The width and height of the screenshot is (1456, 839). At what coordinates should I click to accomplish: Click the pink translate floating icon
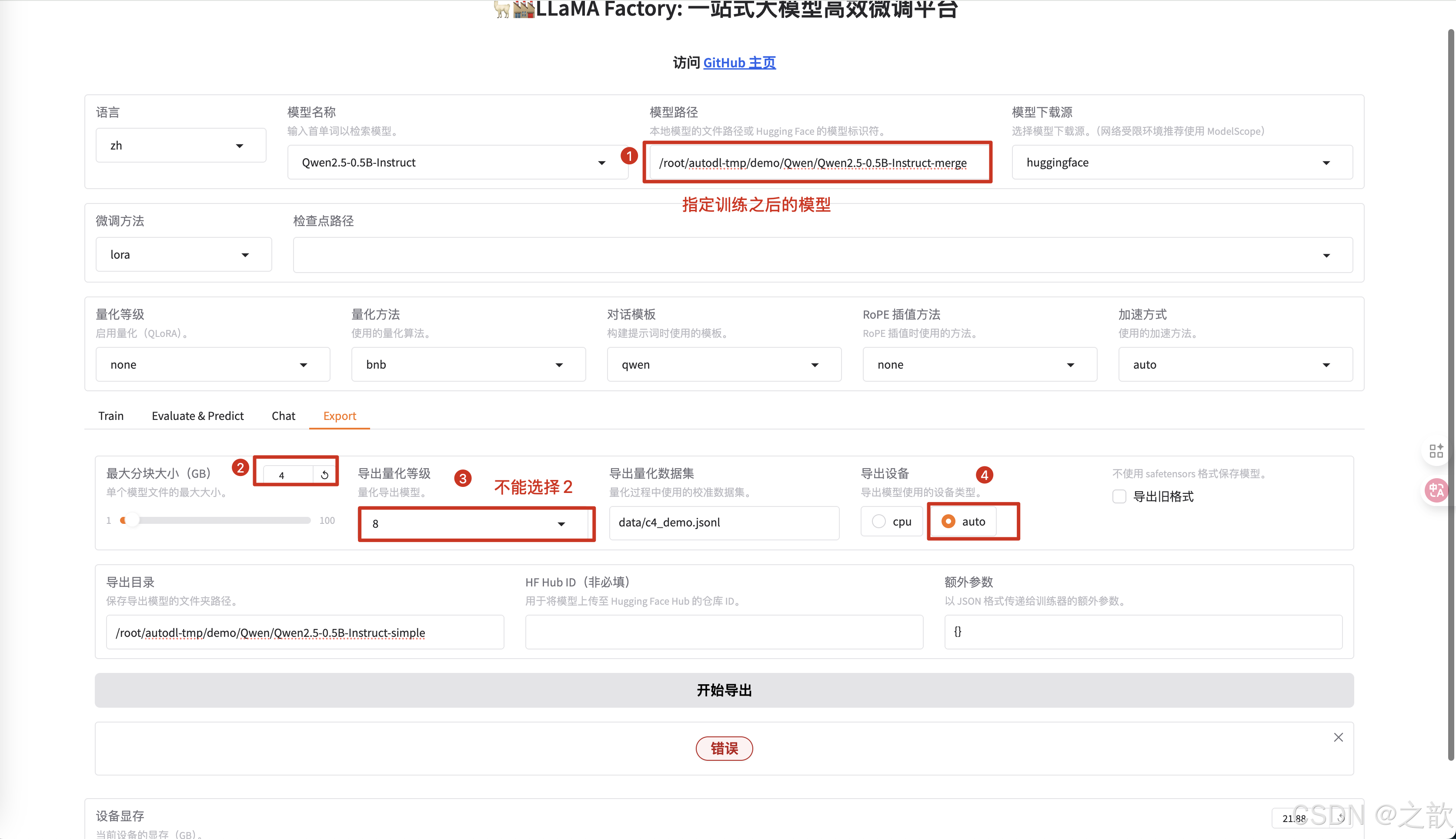1436,490
